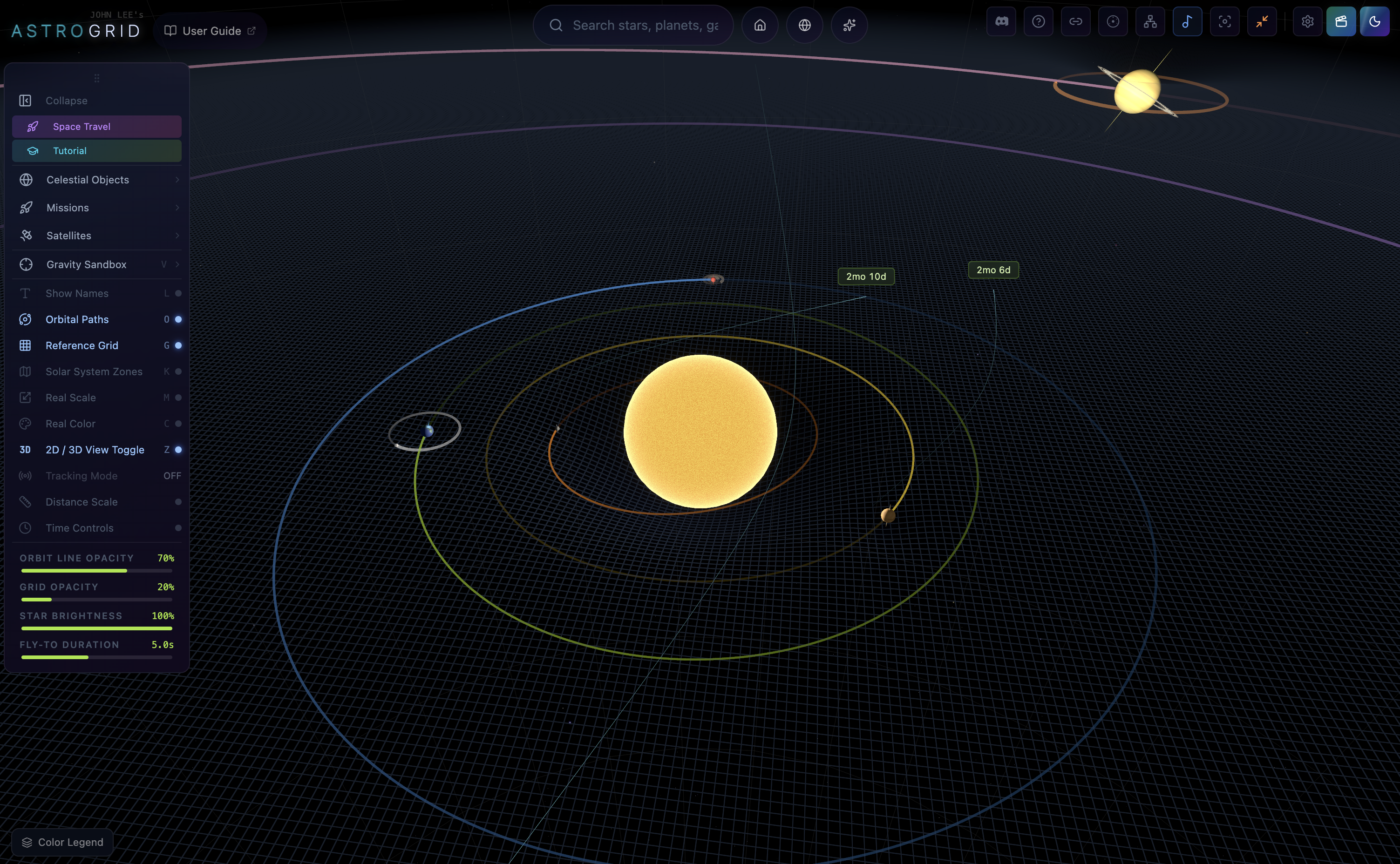
Task: Select the screenshot focus frame icon
Action: (x=1224, y=21)
